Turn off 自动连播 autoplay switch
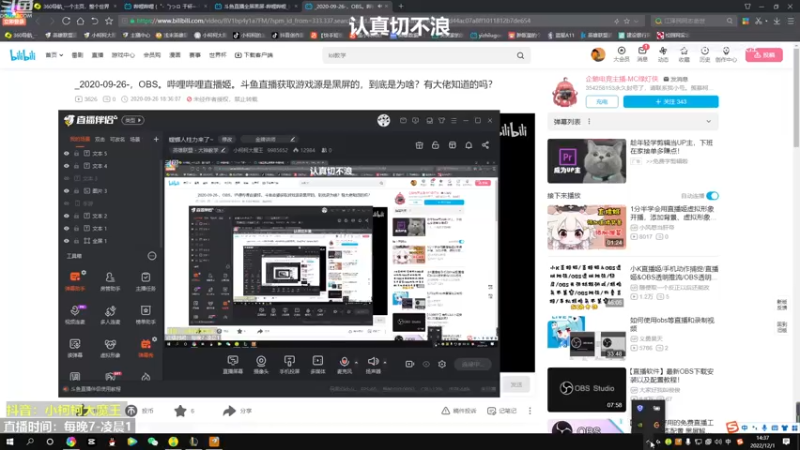 (712, 196)
